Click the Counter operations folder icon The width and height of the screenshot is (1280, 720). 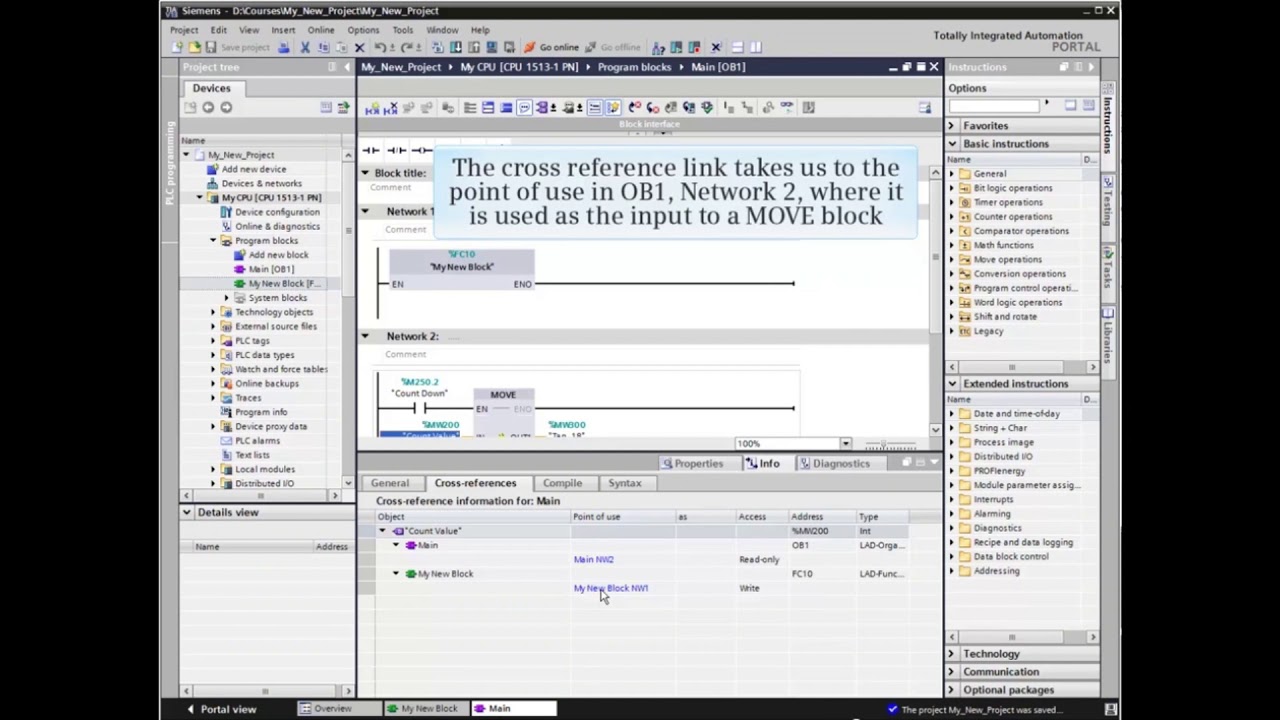965,216
